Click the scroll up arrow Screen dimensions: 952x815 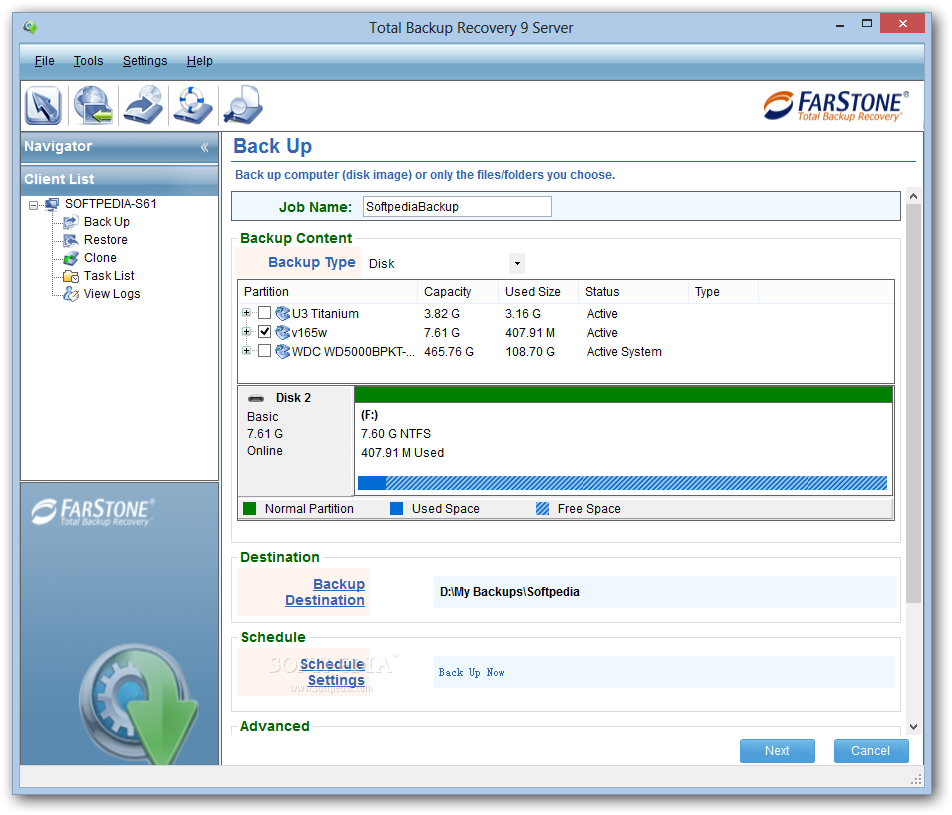click(x=913, y=196)
